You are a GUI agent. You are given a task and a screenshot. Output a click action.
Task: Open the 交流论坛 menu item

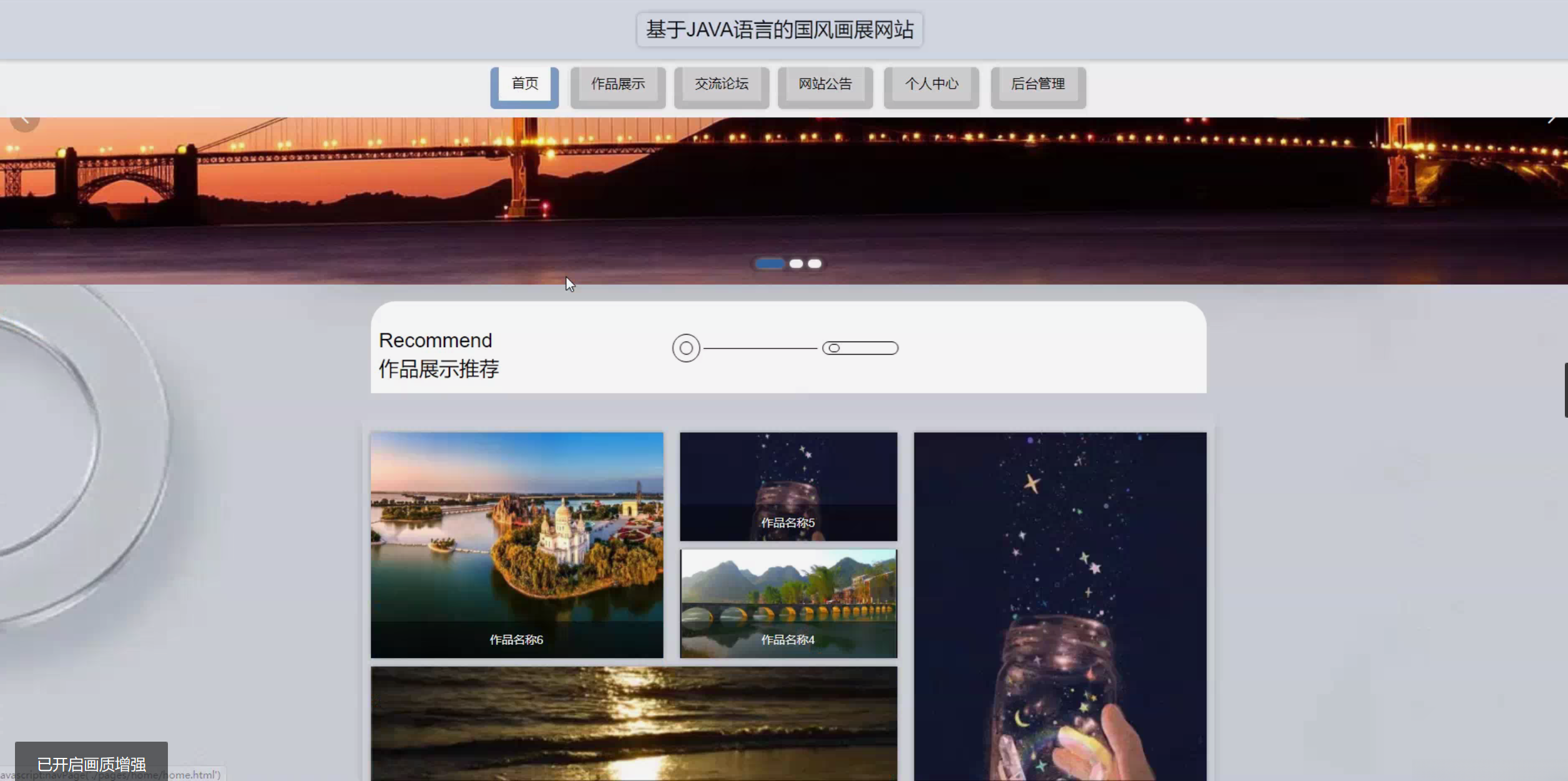[722, 84]
